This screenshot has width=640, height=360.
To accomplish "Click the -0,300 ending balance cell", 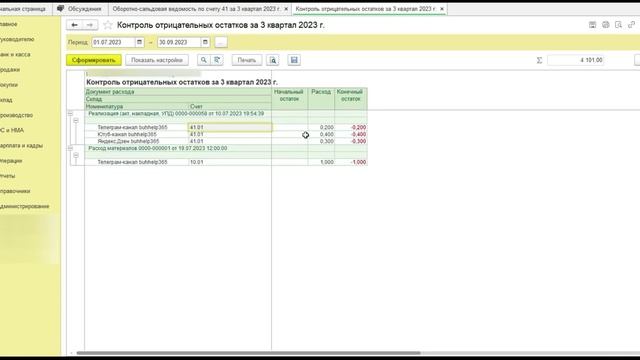I will [x=351, y=141].
